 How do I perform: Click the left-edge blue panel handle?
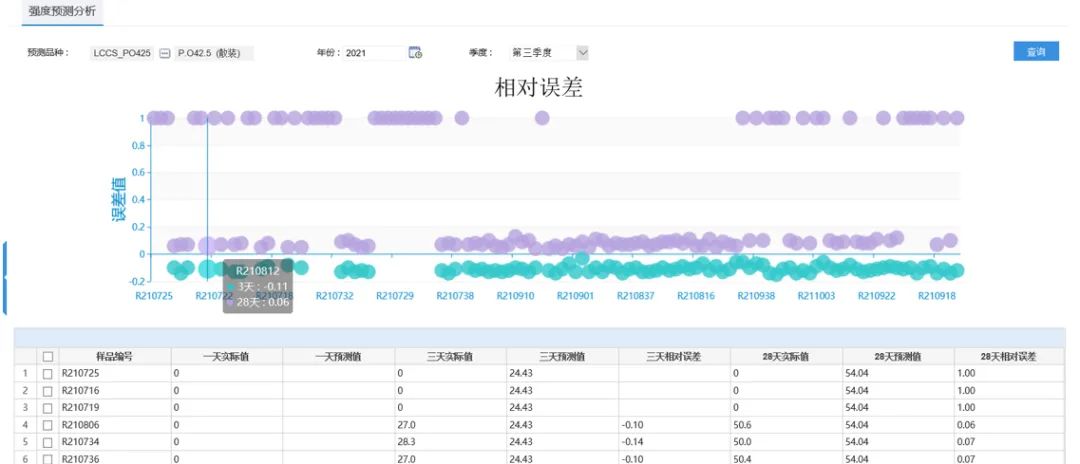point(4,277)
